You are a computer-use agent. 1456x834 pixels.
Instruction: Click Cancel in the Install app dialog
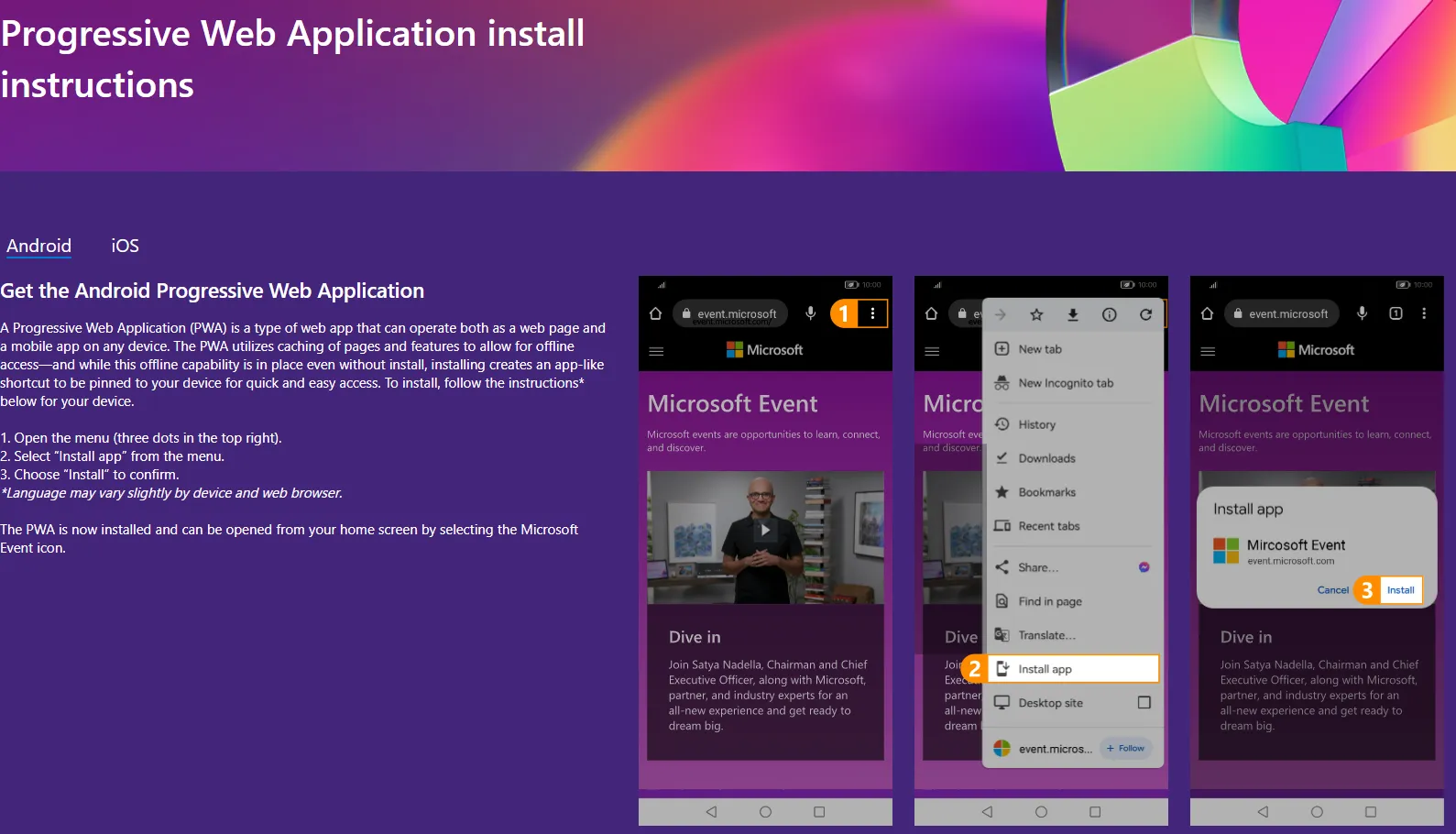pos(1332,590)
